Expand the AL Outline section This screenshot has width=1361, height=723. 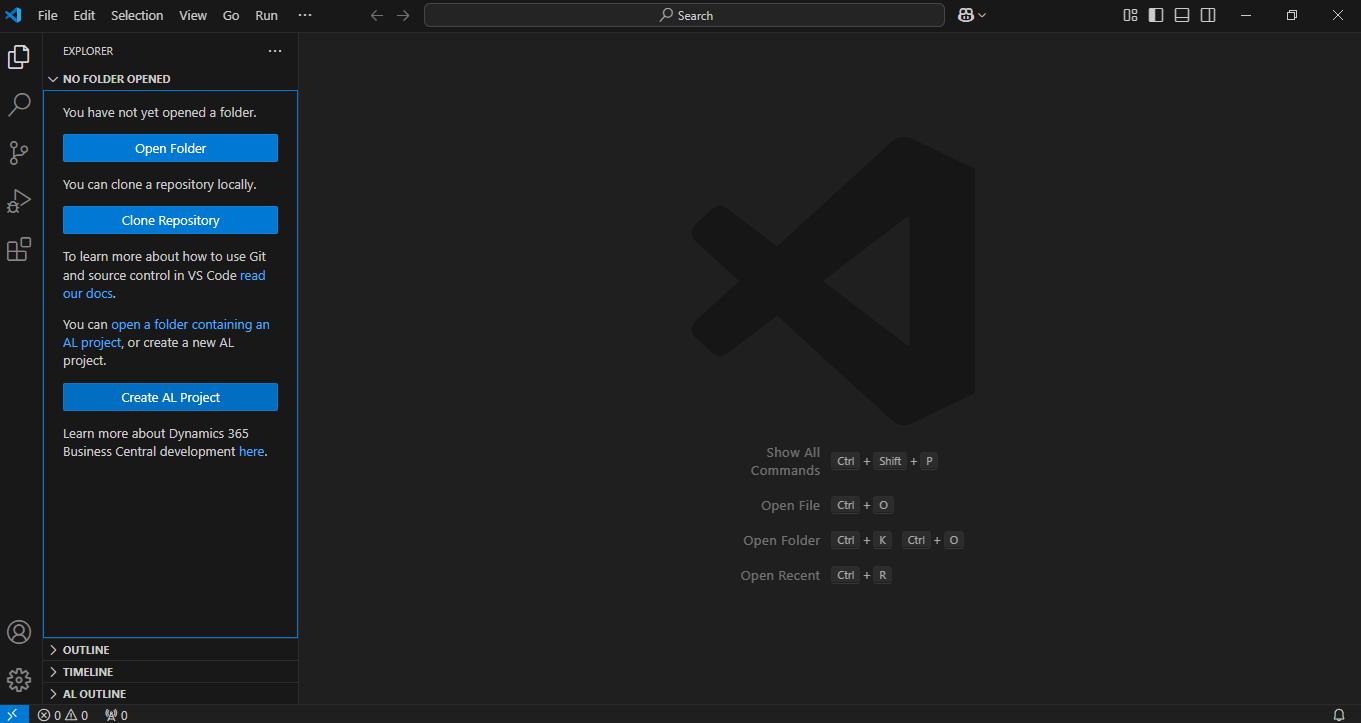coord(94,694)
